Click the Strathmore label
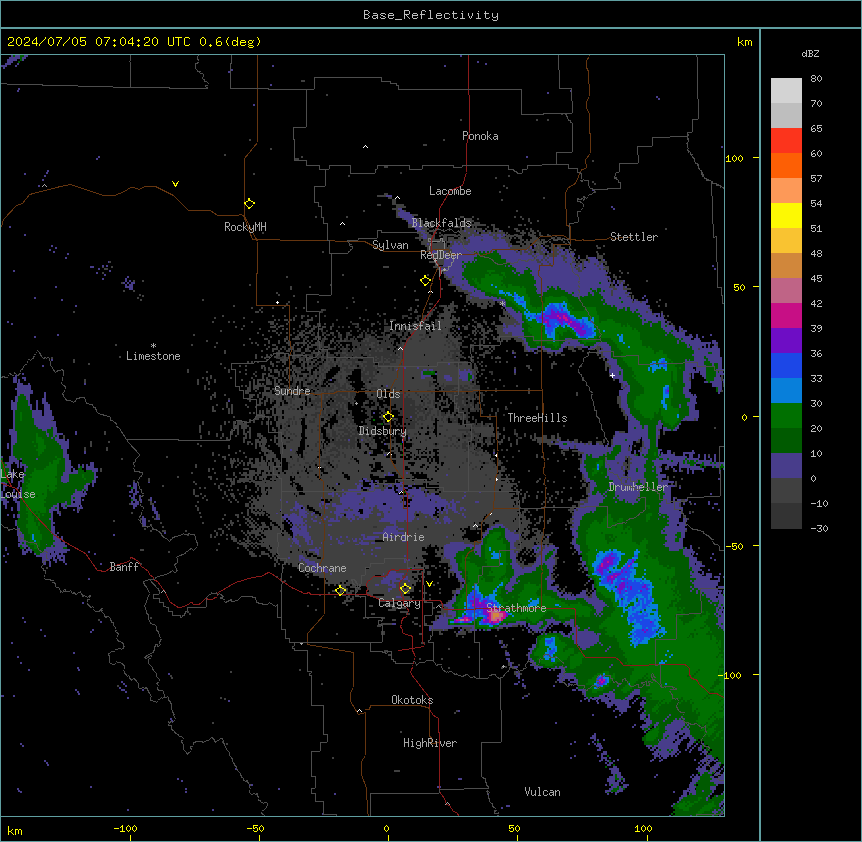The width and height of the screenshot is (862, 842). pyautogui.click(x=516, y=608)
